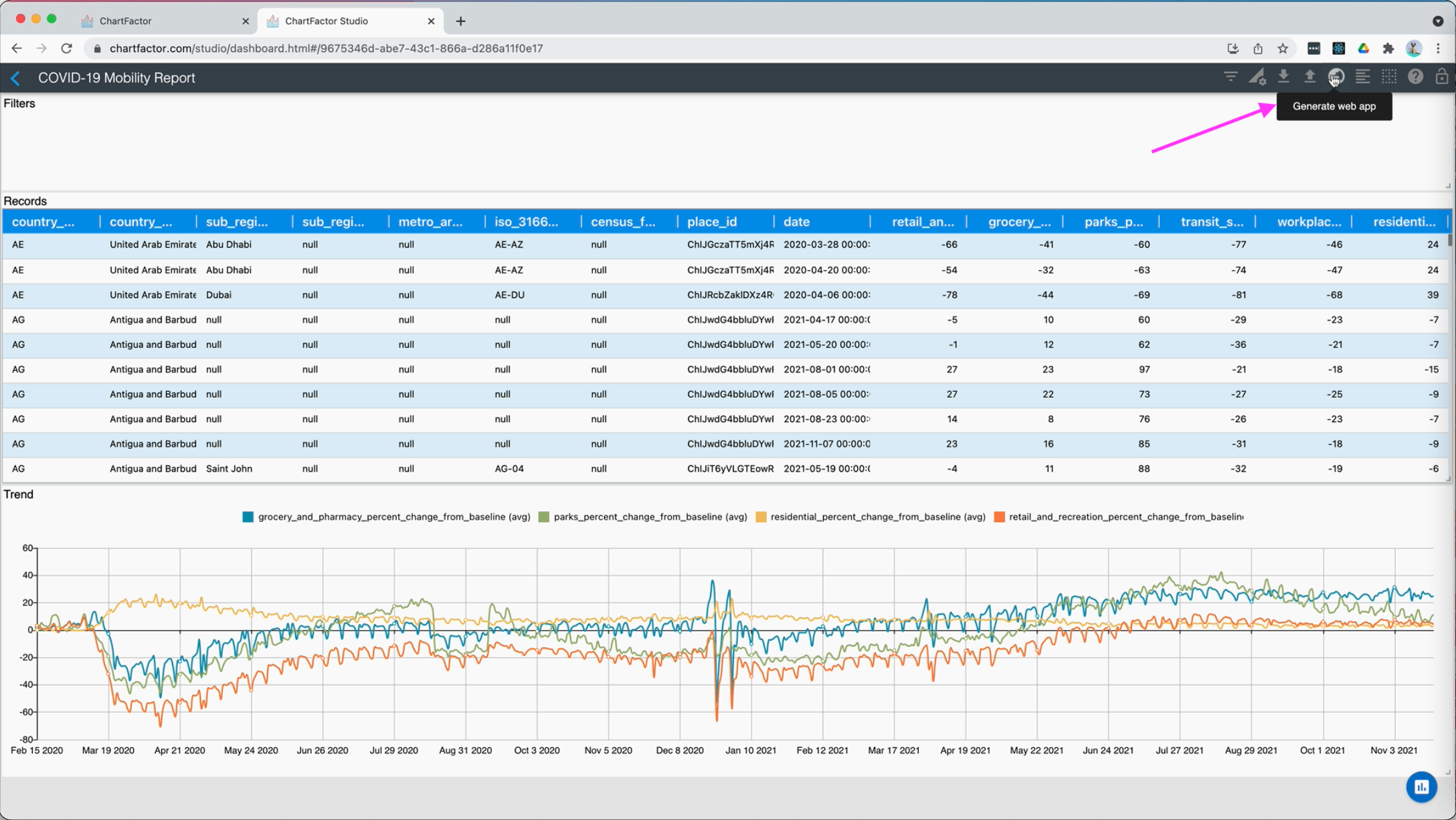
Task: Open the filter list icon in toolbar
Action: tap(1230, 77)
